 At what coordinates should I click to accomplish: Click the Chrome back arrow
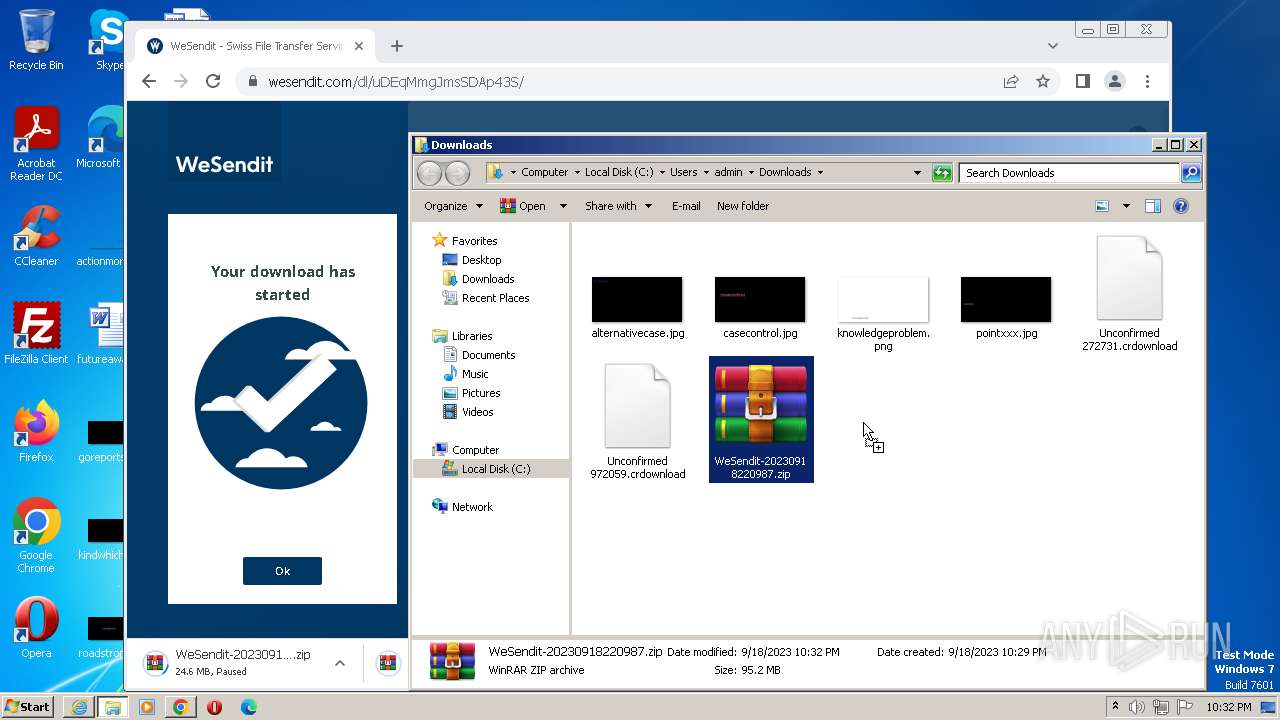[x=149, y=82]
